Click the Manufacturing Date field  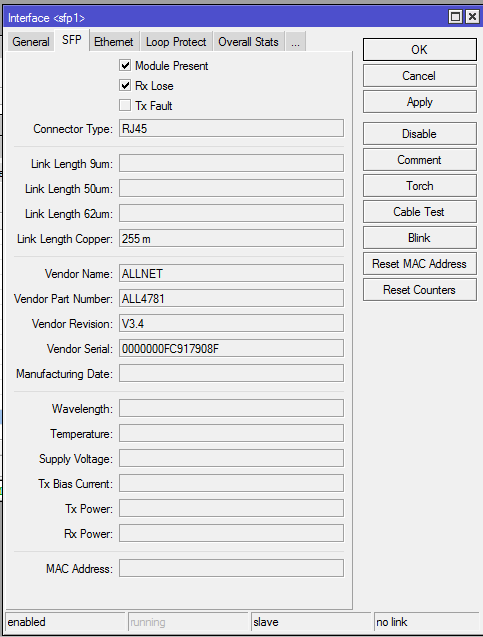click(x=231, y=373)
